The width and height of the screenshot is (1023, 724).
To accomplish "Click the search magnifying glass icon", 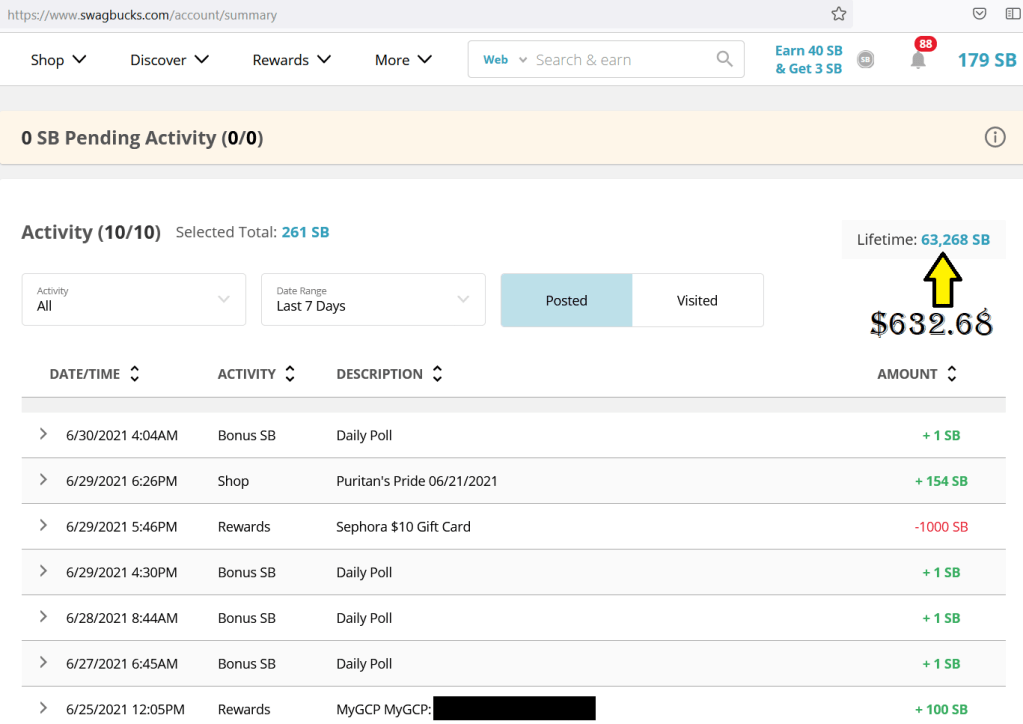I will pyautogui.click(x=724, y=59).
